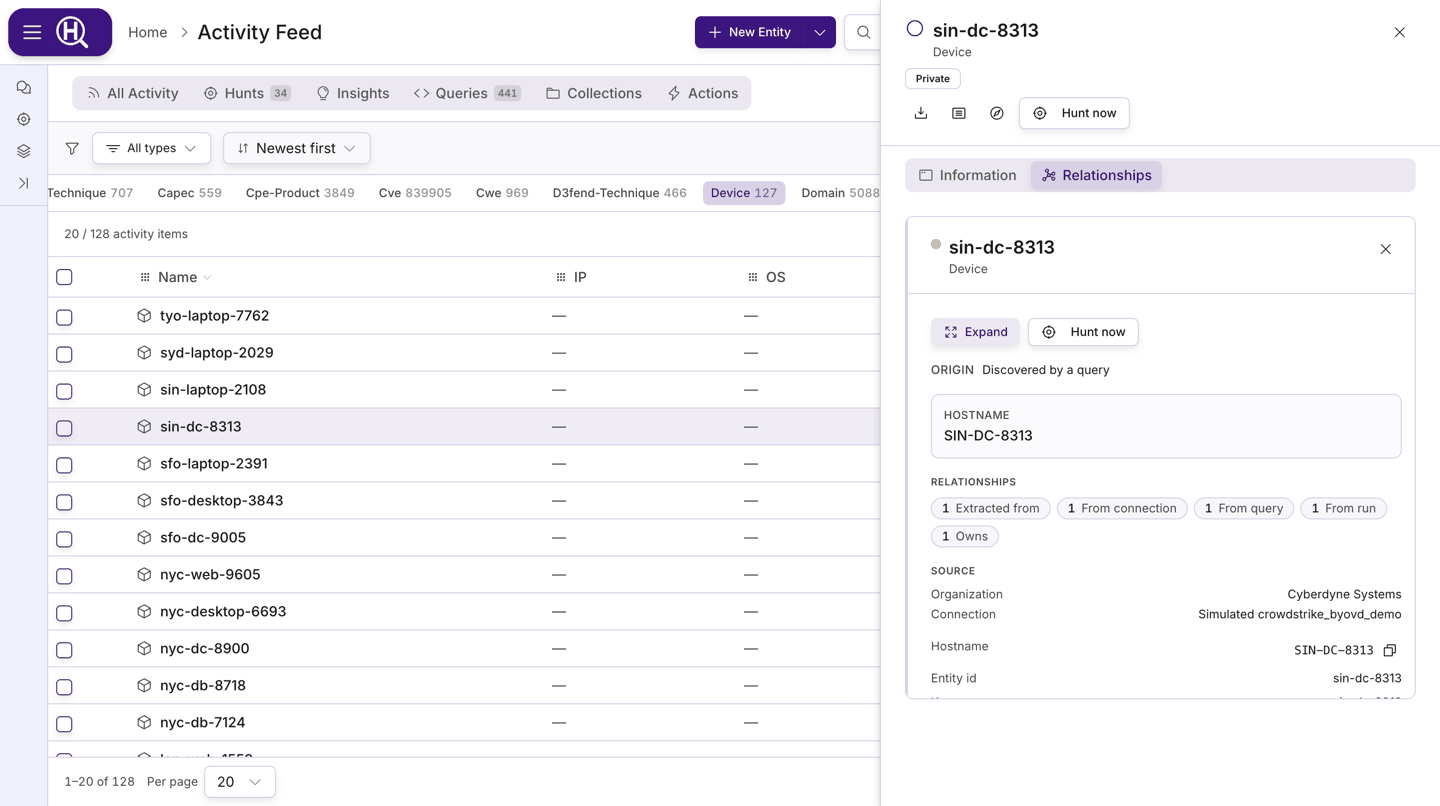
Task: Click the Owns relationship chip
Action: [965, 536]
